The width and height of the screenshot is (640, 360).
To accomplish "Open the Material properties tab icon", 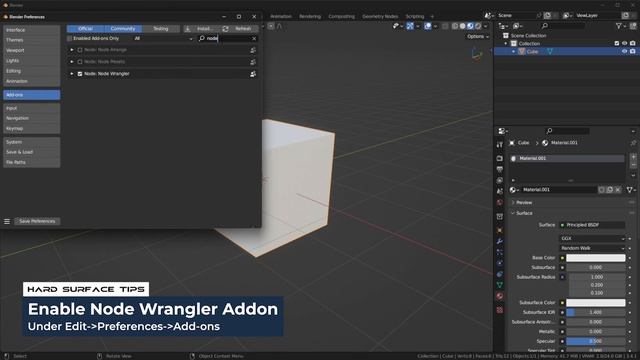I will 500,296.
